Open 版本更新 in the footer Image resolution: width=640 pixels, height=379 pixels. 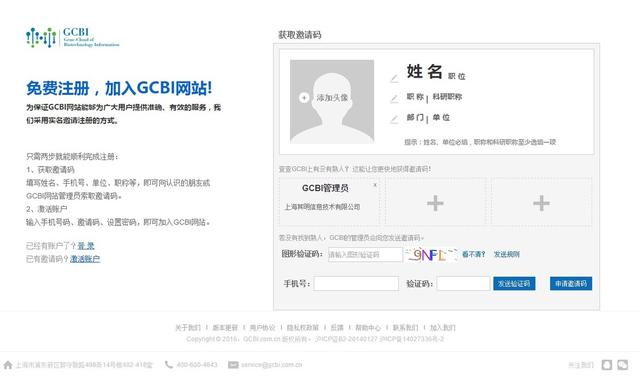coord(225,328)
